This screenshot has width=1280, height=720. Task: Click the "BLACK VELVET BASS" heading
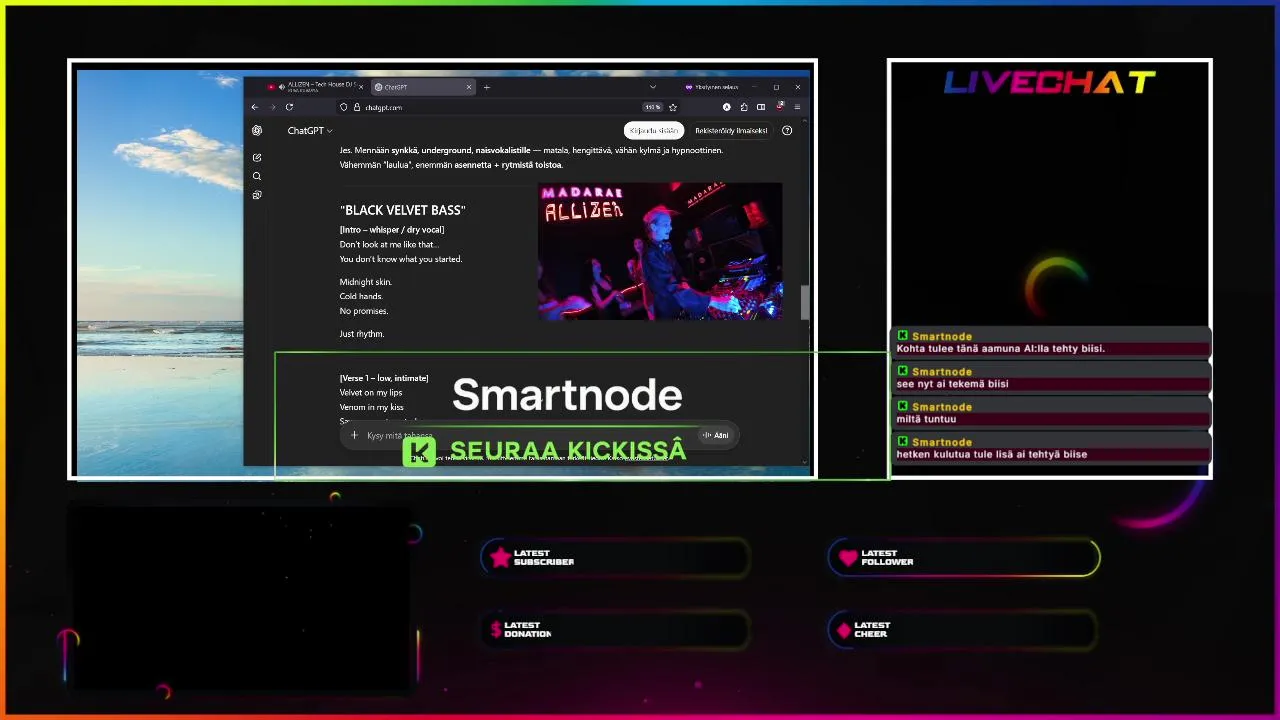click(x=402, y=210)
